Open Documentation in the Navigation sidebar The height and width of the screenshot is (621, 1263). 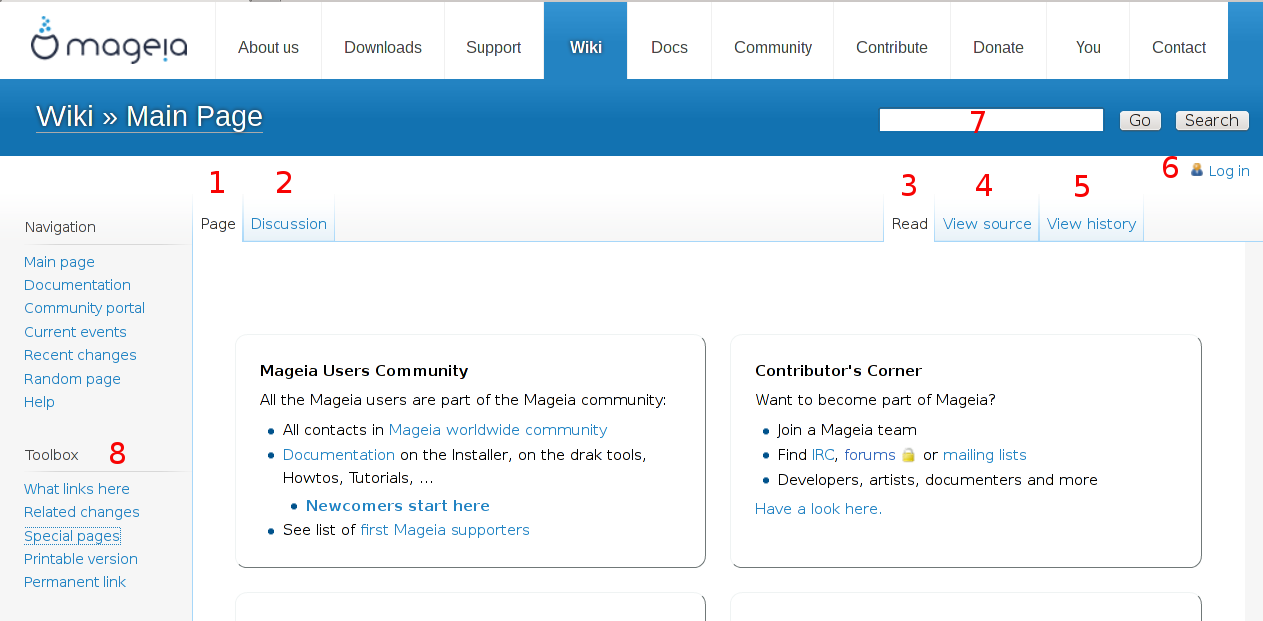pos(77,285)
